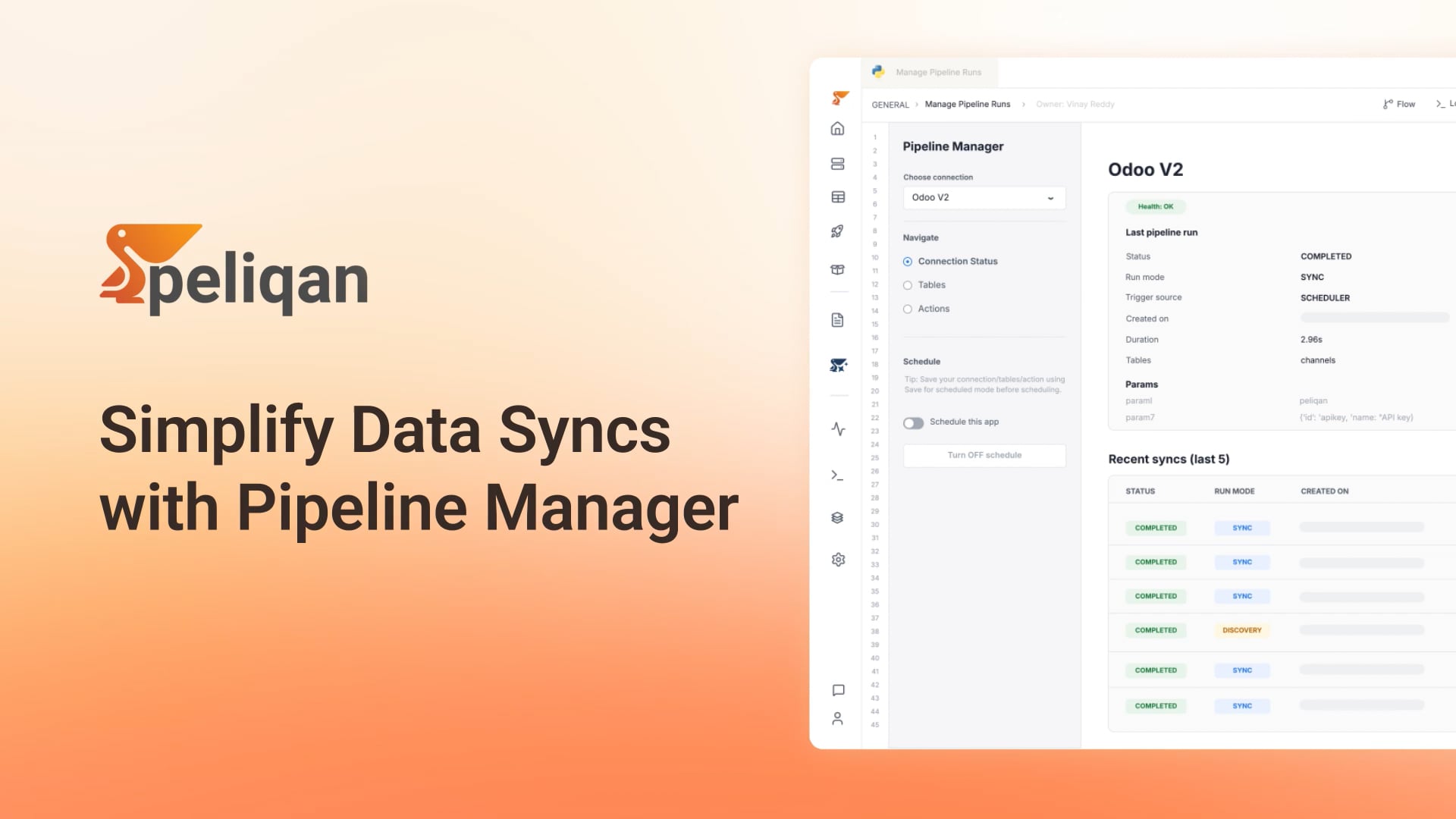Click the Params section label
1456x819 pixels.
click(1141, 384)
